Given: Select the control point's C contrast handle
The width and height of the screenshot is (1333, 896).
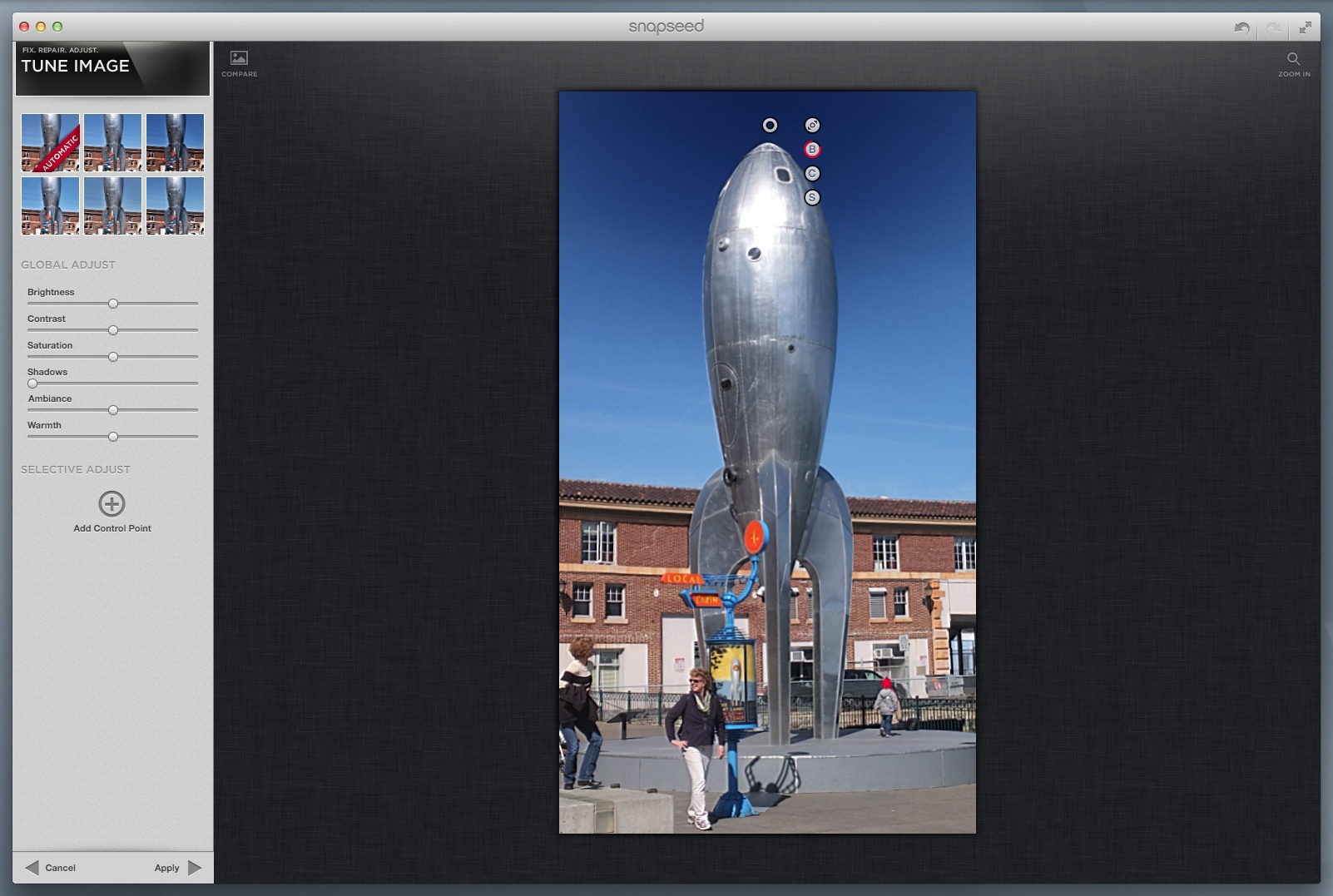Looking at the screenshot, I should pos(812,174).
